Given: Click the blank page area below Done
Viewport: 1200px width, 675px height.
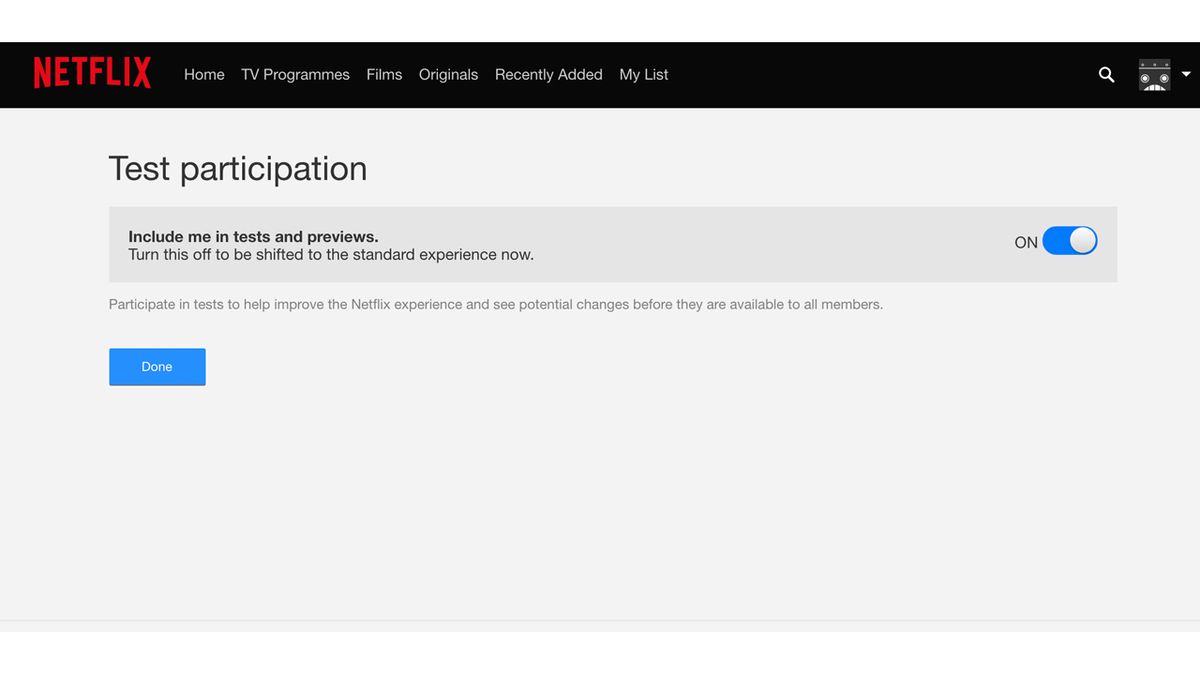Looking at the screenshot, I should (x=600, y=500).
